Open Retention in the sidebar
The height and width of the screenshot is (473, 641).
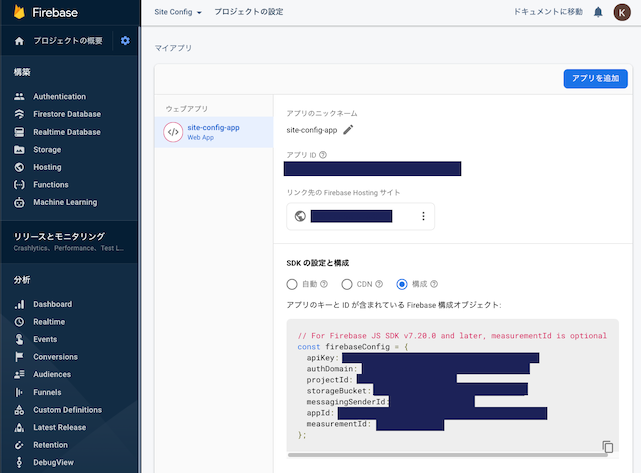[50, 445]
